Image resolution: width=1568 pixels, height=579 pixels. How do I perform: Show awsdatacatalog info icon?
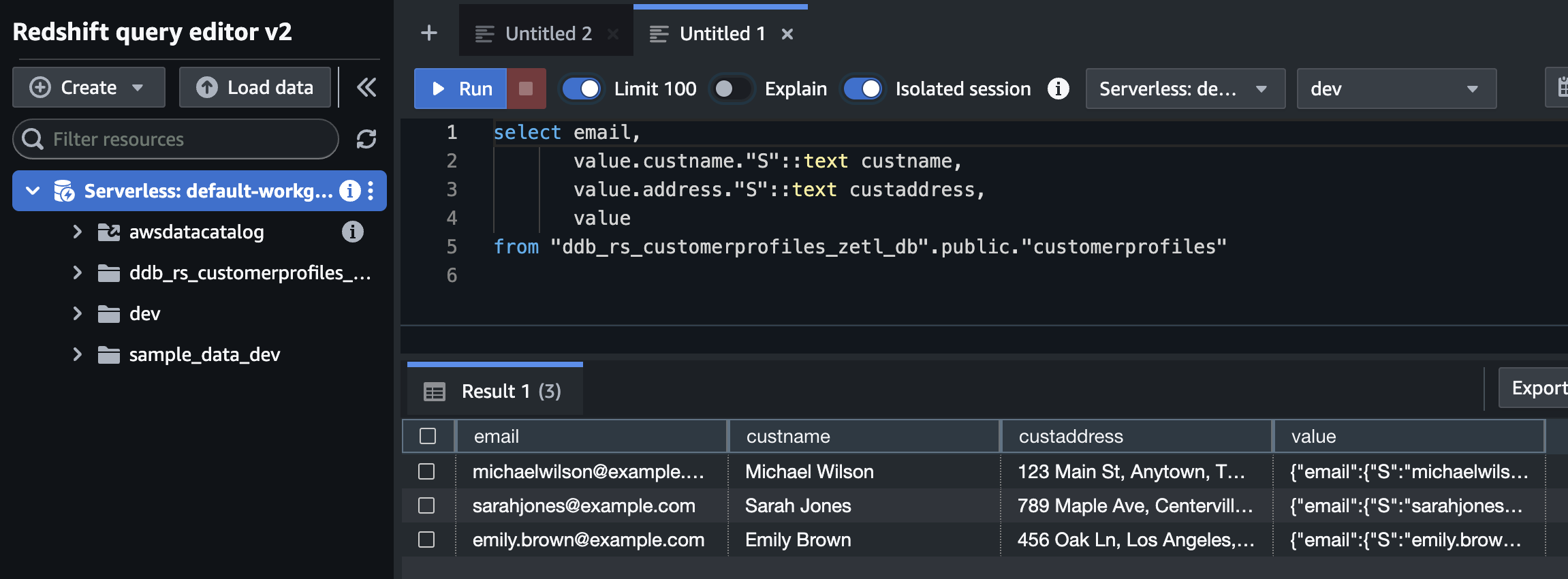pyautogui.click(x=352, y=232)
